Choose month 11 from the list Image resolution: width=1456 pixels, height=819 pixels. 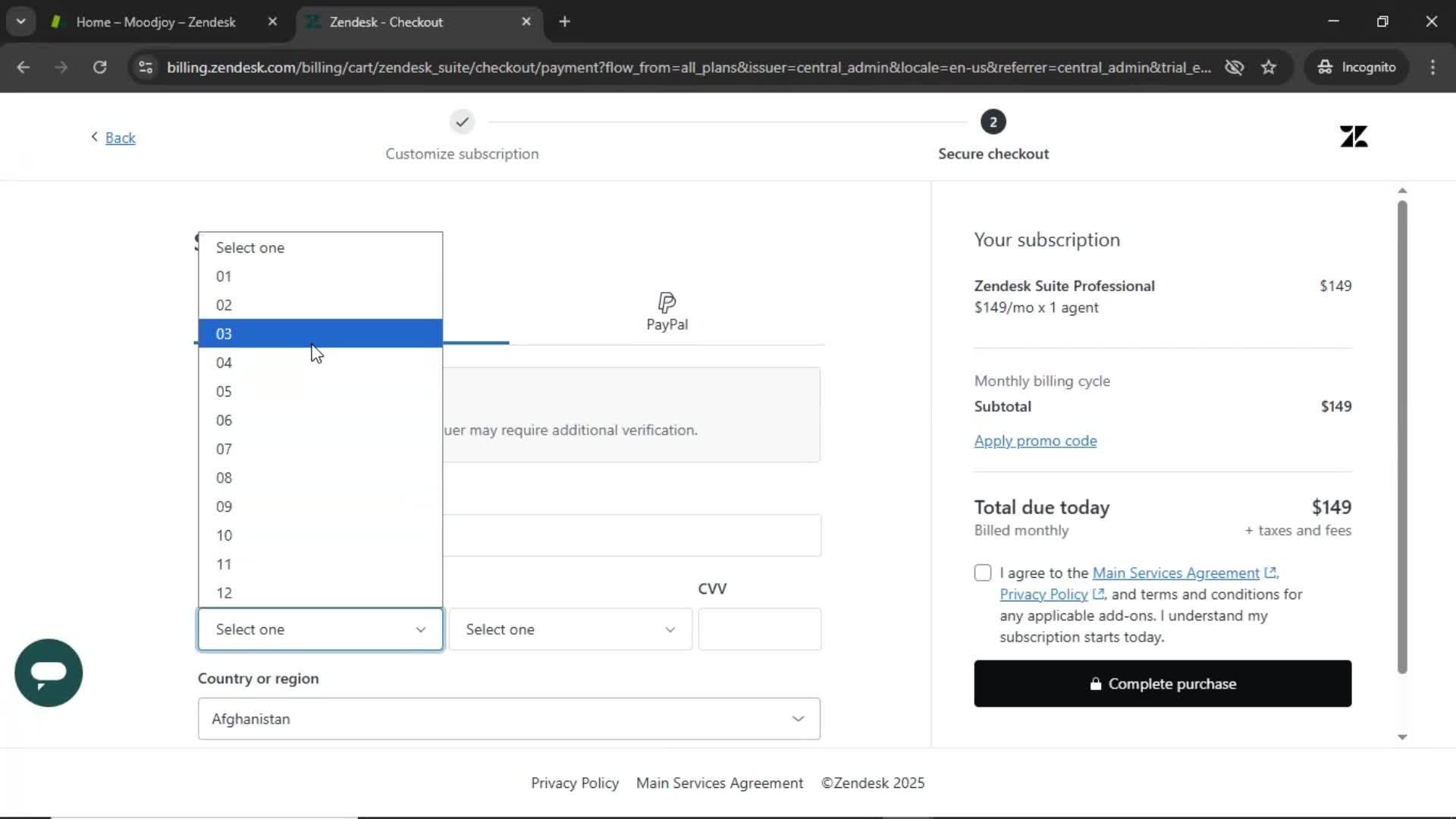coord(320,564)
